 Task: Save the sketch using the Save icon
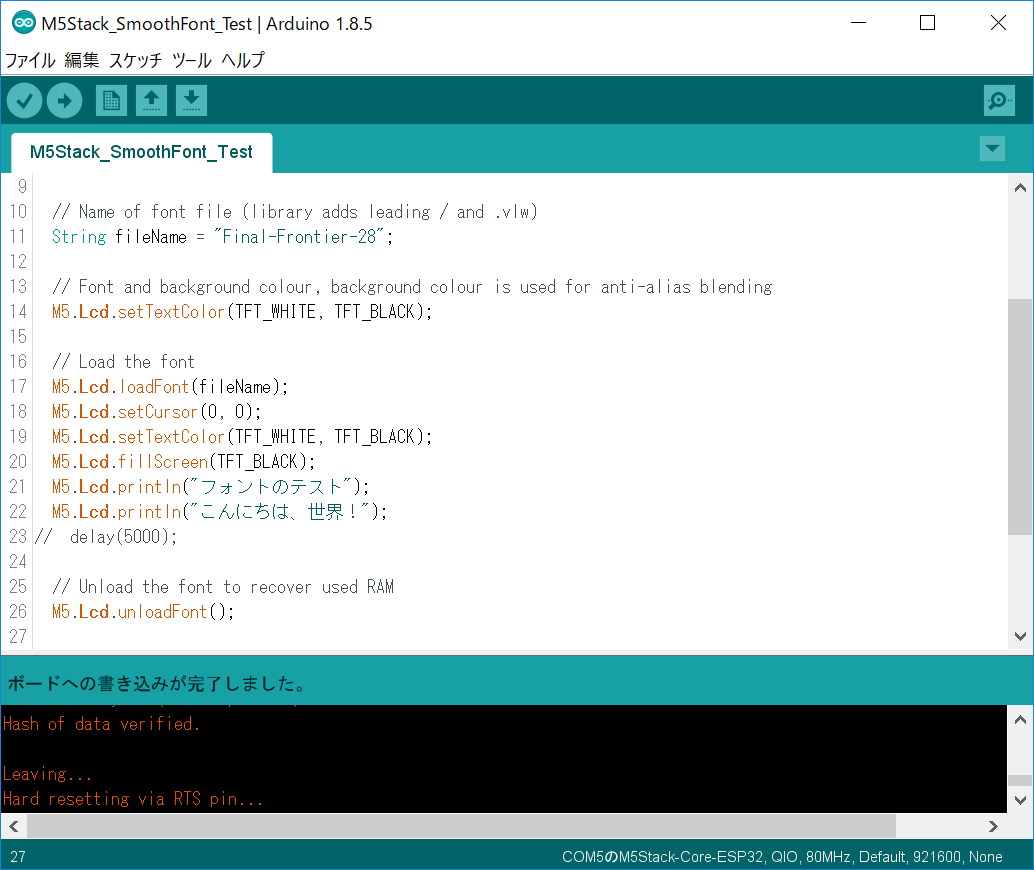coord(191,100)
